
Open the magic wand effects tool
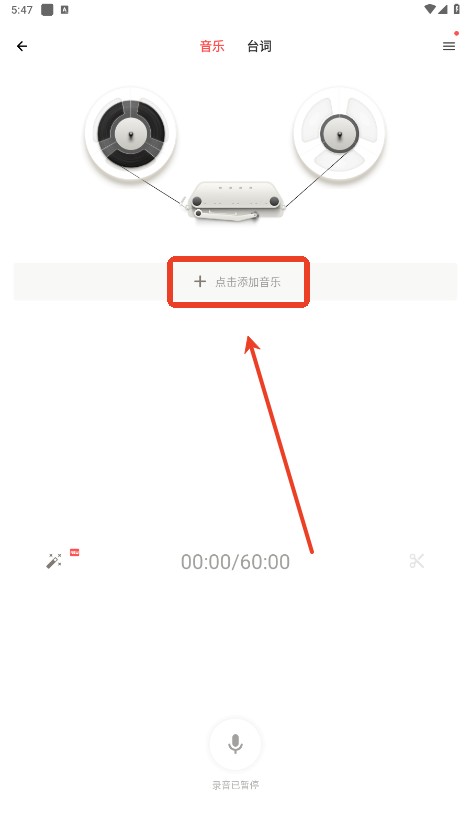tap(54, 561)
